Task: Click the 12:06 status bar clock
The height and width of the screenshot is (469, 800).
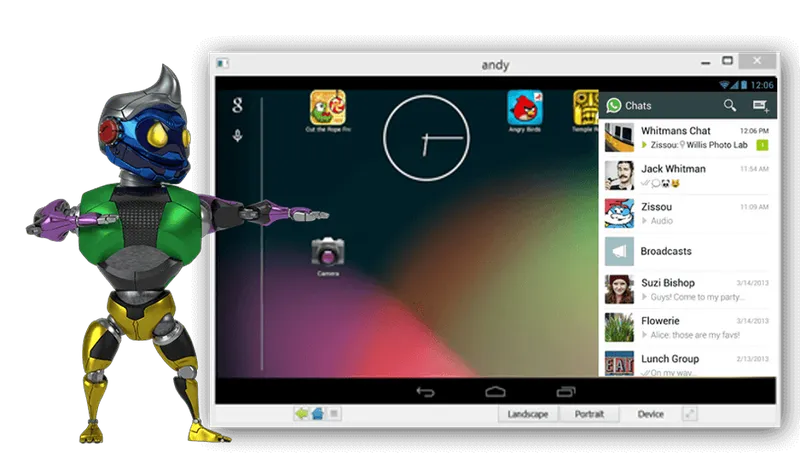Action: pos(762,85)
